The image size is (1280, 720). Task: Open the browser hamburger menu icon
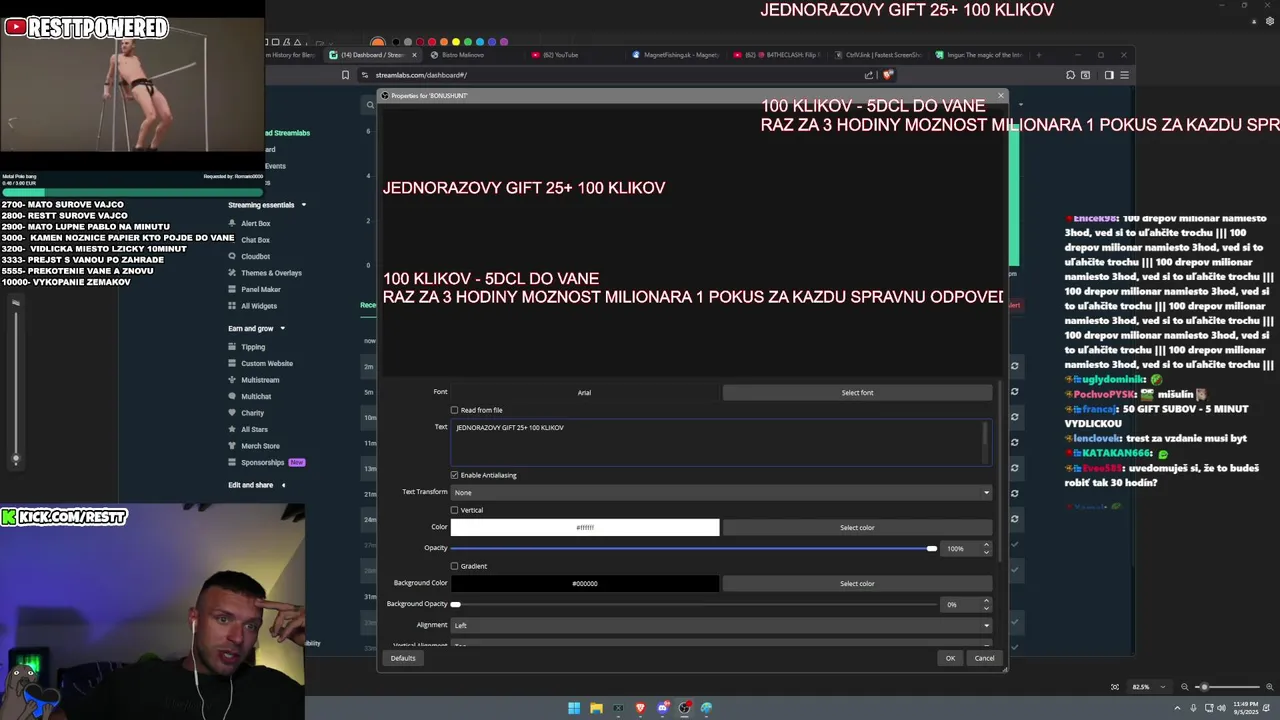(x=1124, y=75)
